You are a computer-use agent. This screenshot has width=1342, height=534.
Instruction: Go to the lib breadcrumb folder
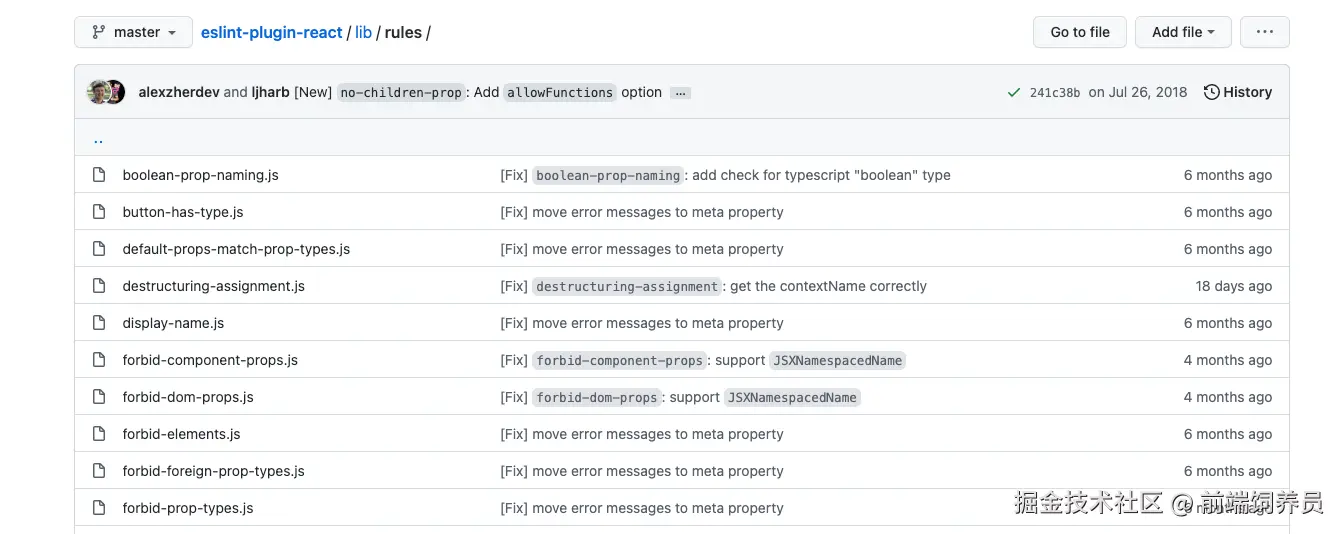[x=363, y=32]
